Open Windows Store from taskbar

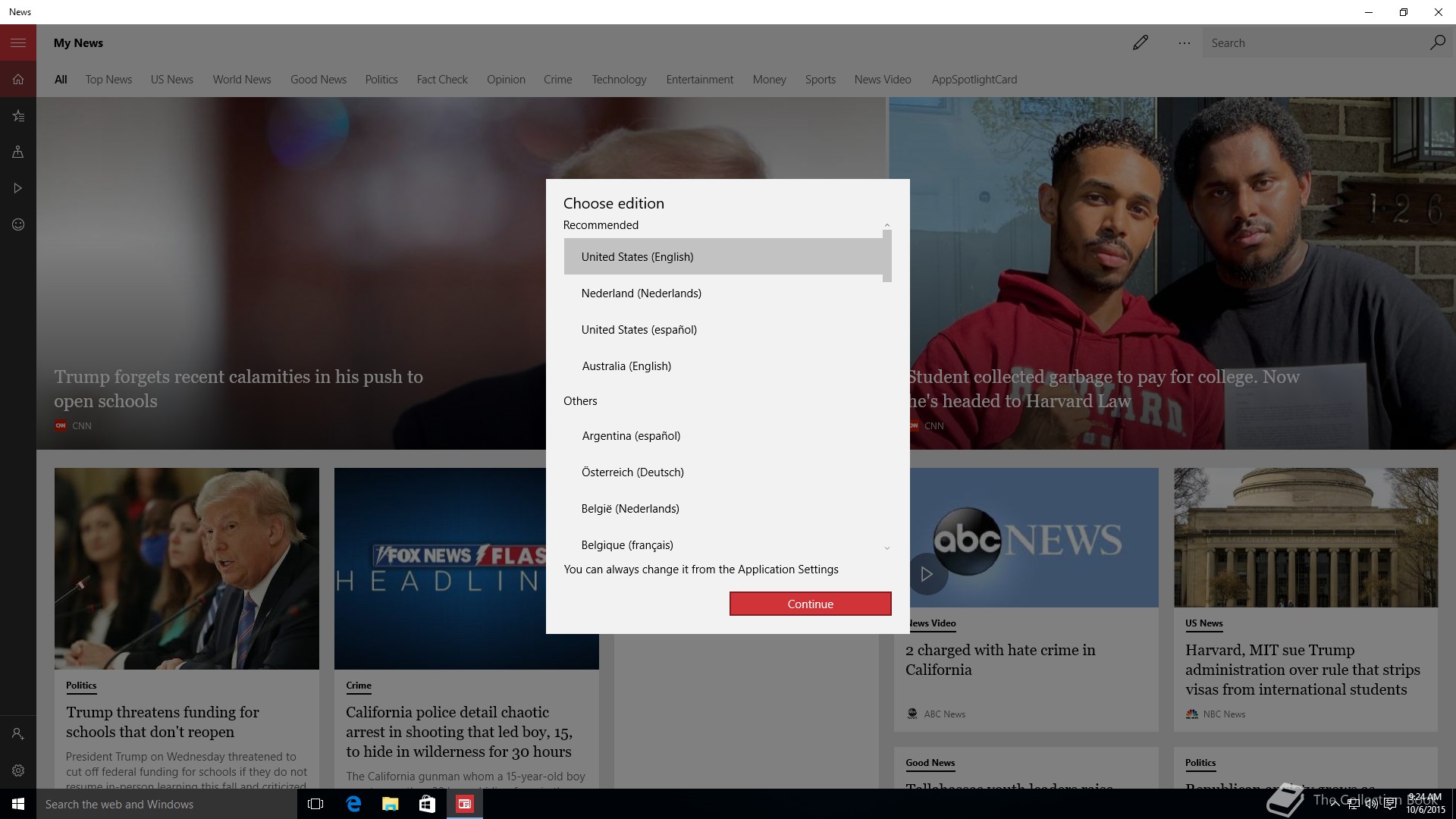tap(427, 804)
